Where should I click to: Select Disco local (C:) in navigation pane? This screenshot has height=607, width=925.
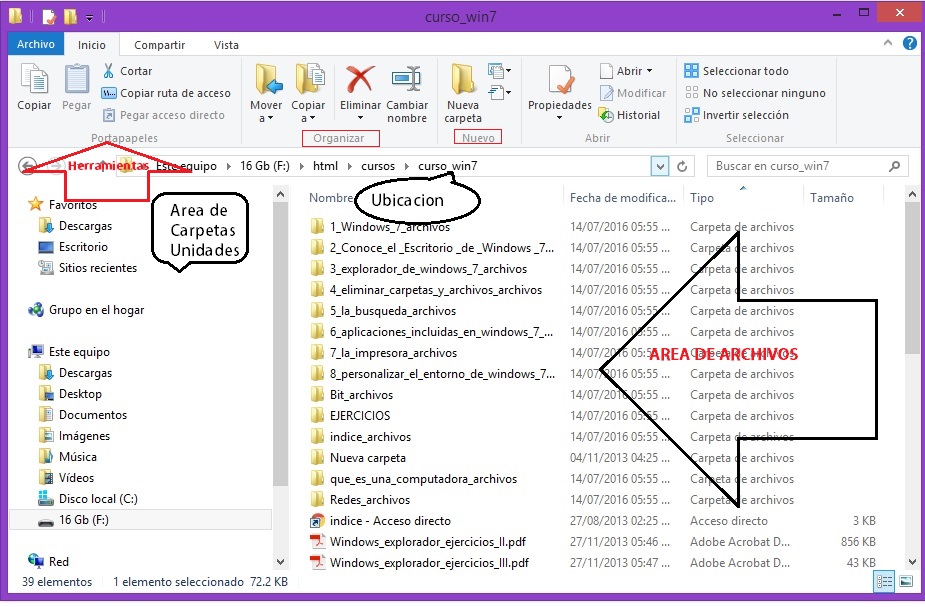tap(98, 498)
